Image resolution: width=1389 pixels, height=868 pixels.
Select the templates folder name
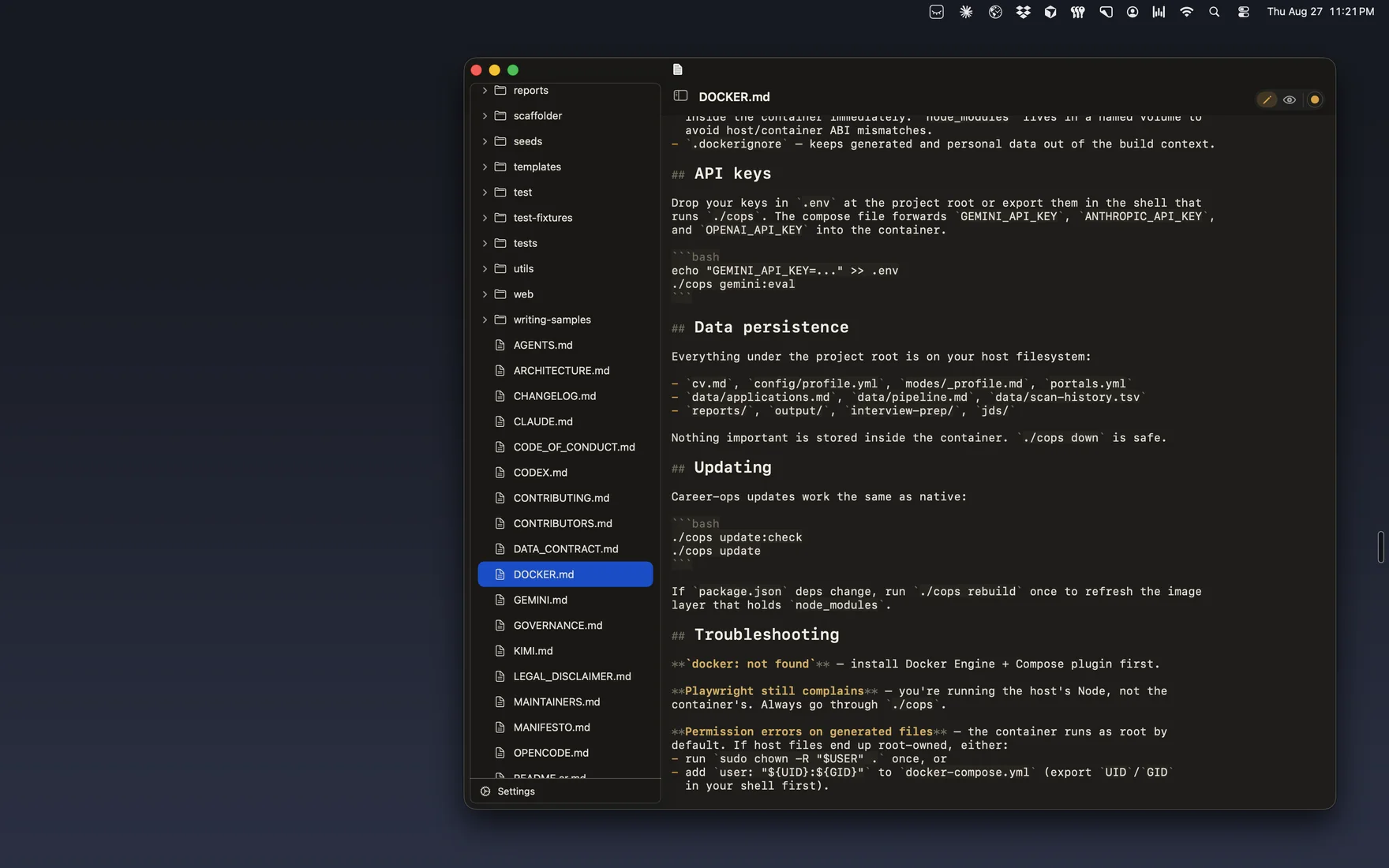(x=537, y=166)
